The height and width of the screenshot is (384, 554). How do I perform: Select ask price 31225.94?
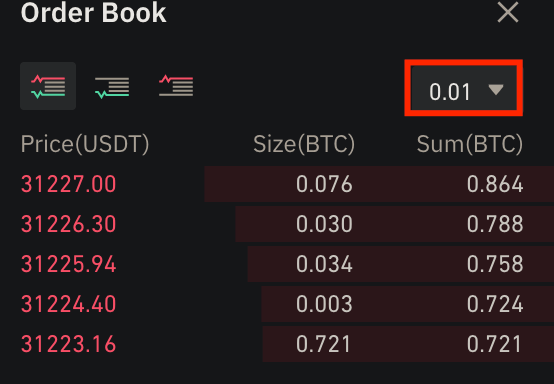[69, 264]
